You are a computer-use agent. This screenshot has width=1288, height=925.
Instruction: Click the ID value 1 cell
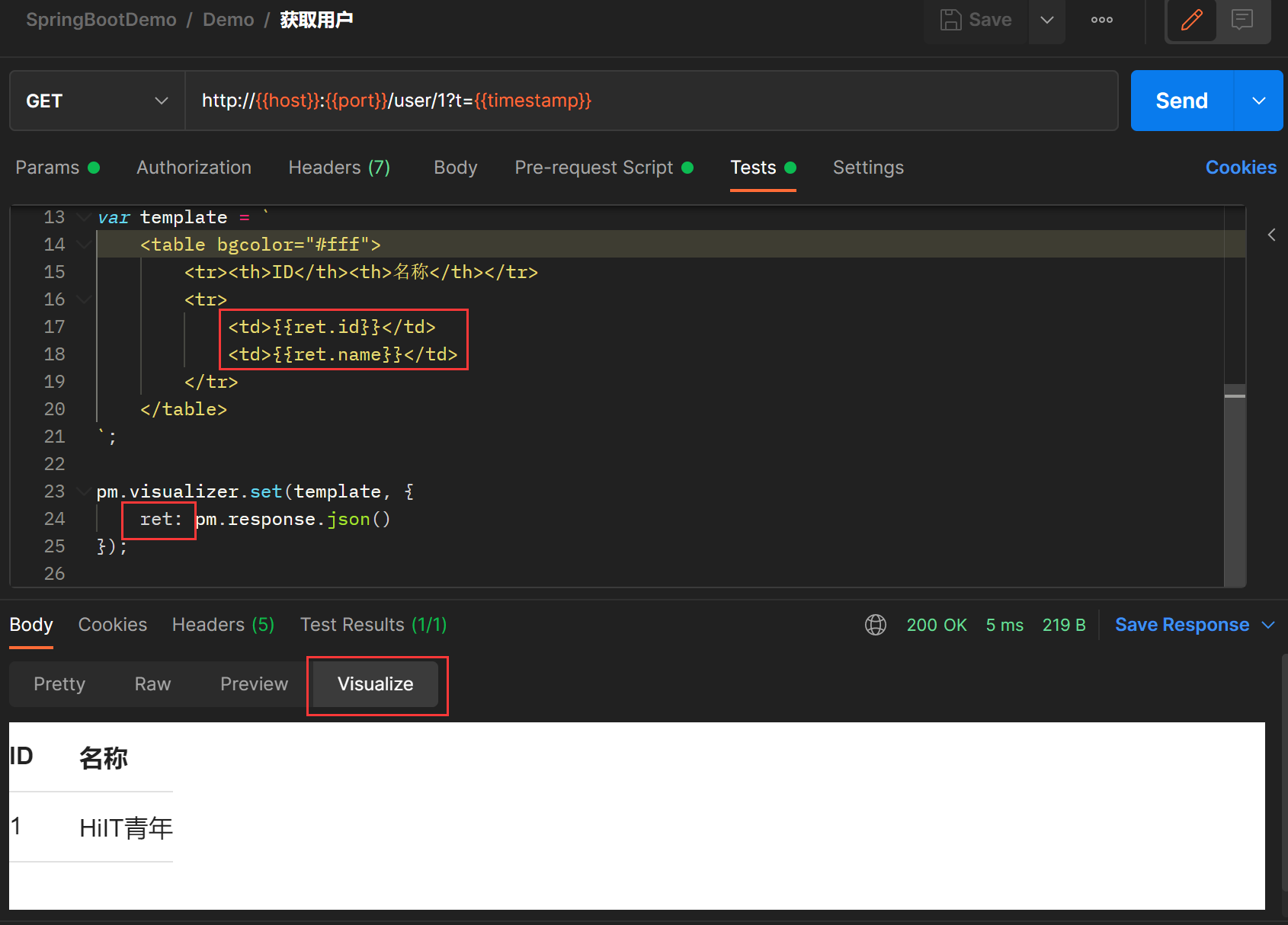pos(16,826)
